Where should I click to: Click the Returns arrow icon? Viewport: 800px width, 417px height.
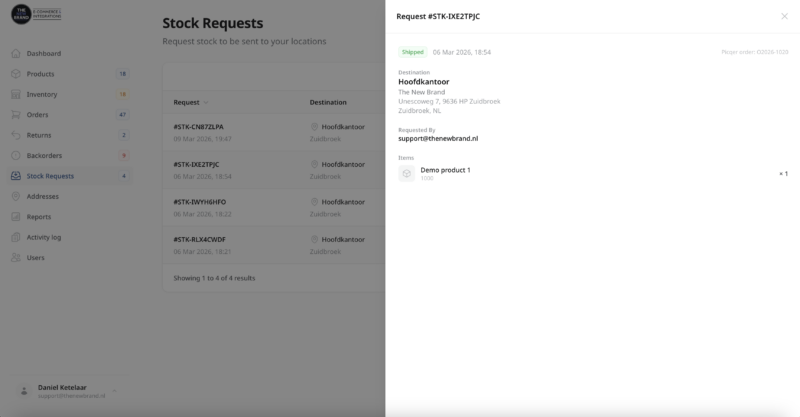click(x=16, y=135)
